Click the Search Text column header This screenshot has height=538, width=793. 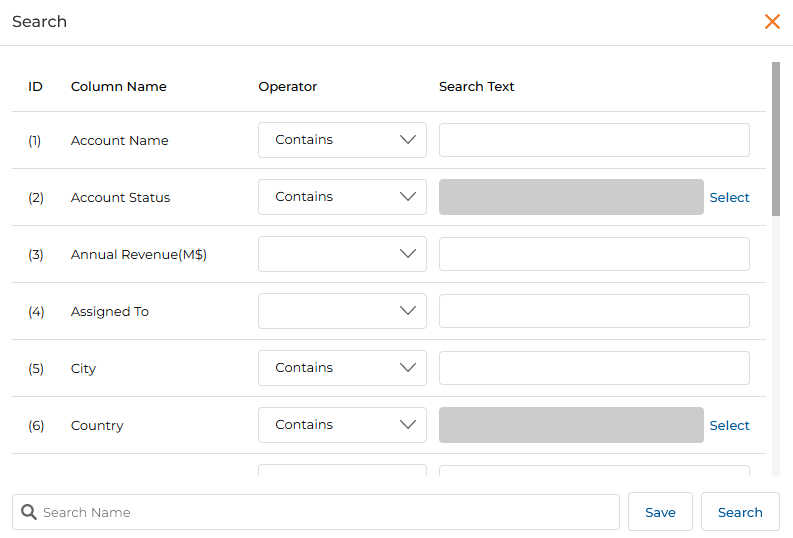pyautogui.click(x=476, y=86)
